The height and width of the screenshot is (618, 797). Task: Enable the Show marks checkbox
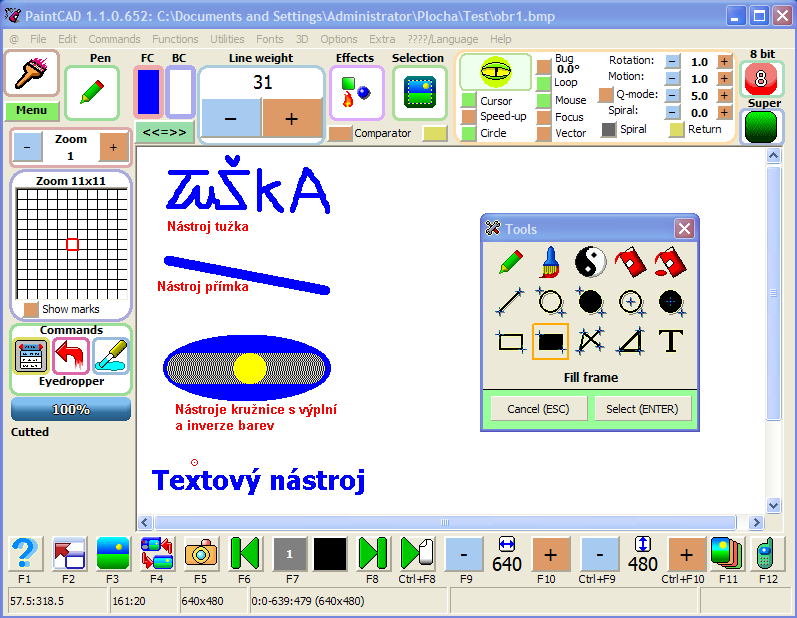[31, 309]
